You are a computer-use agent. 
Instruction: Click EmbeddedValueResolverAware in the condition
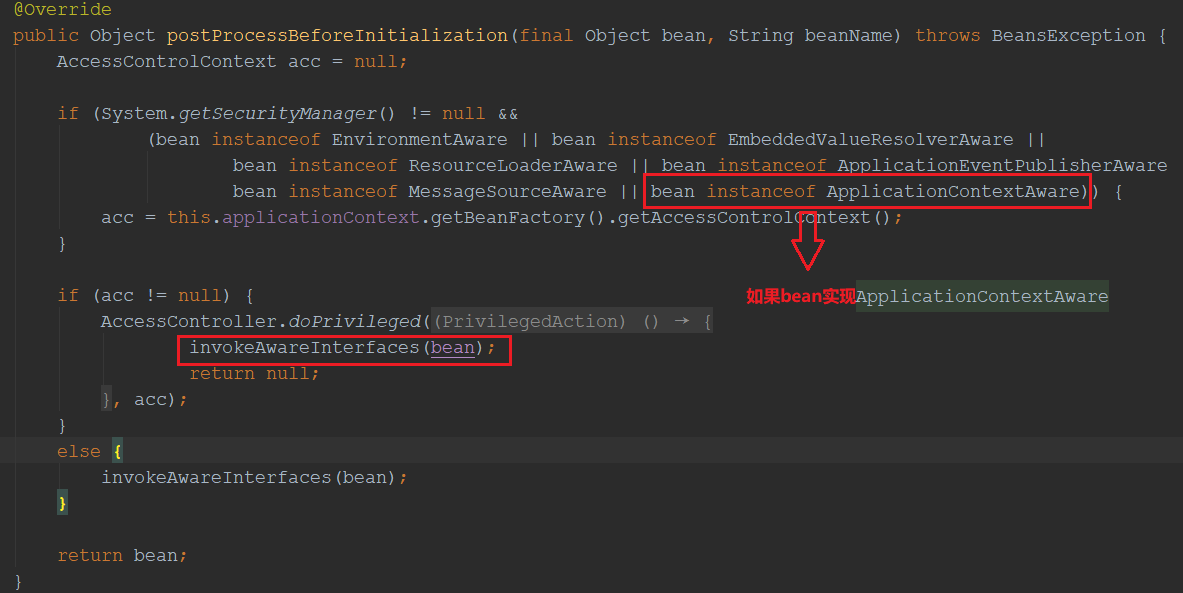[871, 140]
